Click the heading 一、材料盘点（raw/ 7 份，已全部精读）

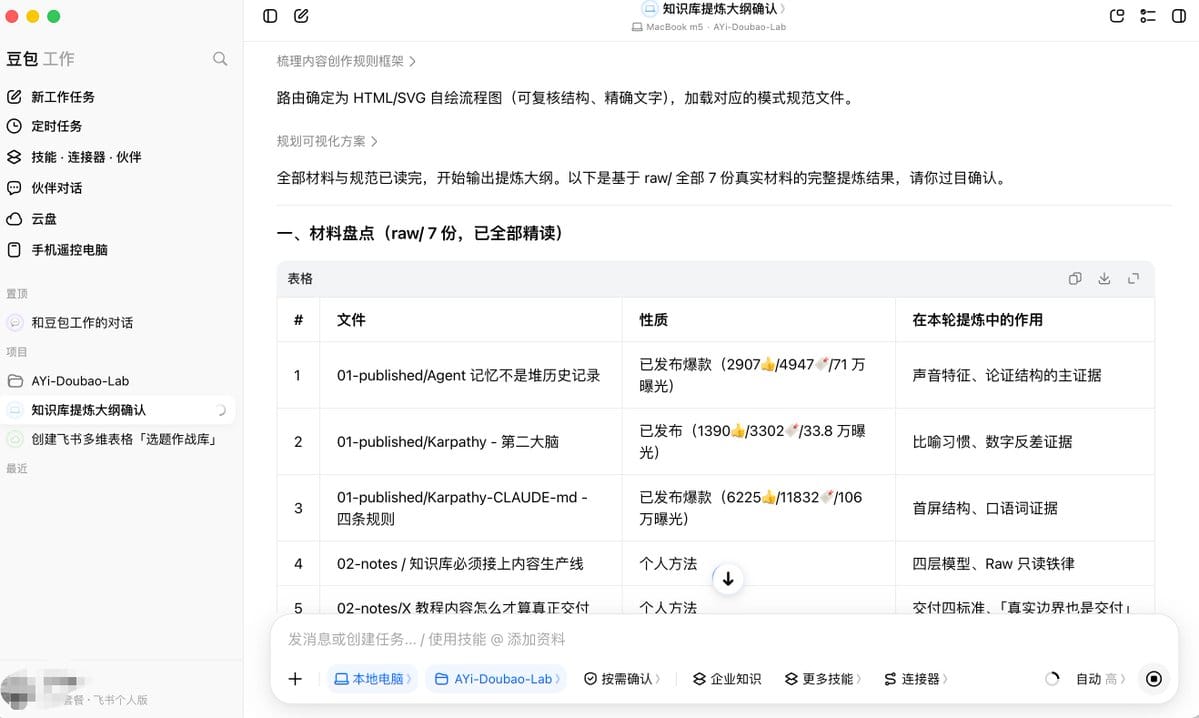coord(424,233)
